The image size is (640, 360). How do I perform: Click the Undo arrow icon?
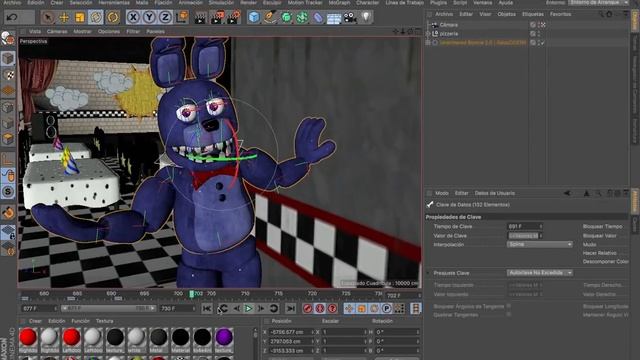[x=12, y=17]
